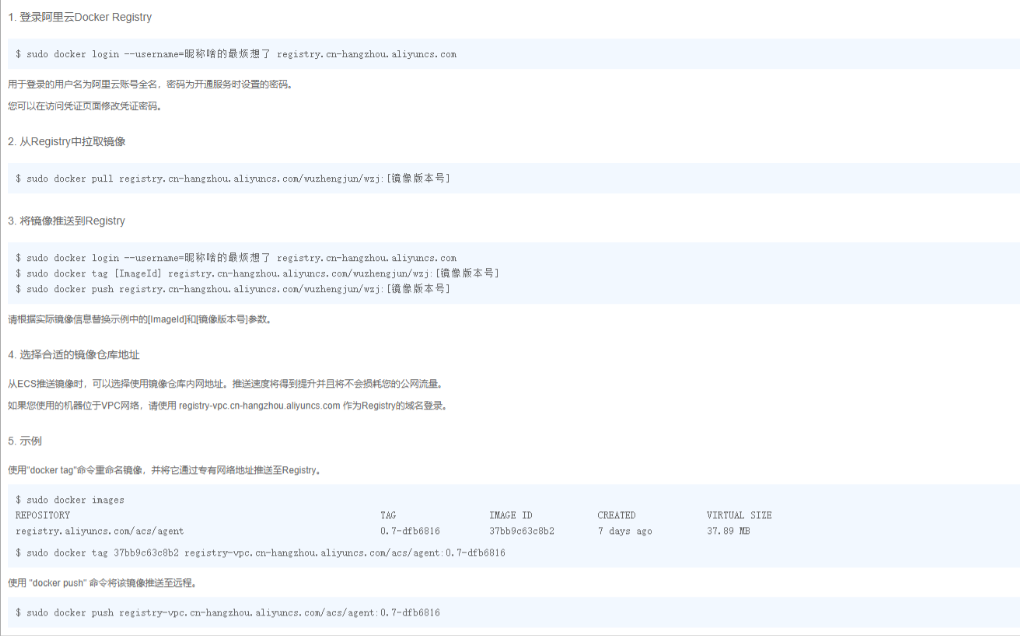1020x636 pixels.
Task: Click the CREATED column header
Action: click(617, 515)
